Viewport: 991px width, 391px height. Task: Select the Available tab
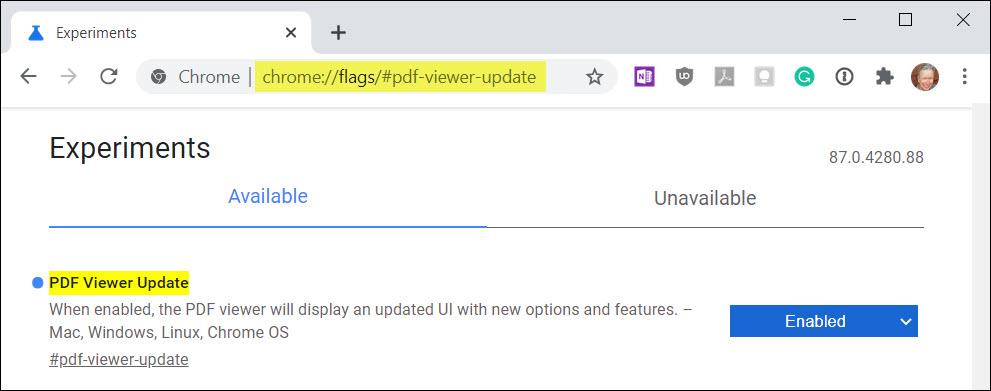[268, 196]
